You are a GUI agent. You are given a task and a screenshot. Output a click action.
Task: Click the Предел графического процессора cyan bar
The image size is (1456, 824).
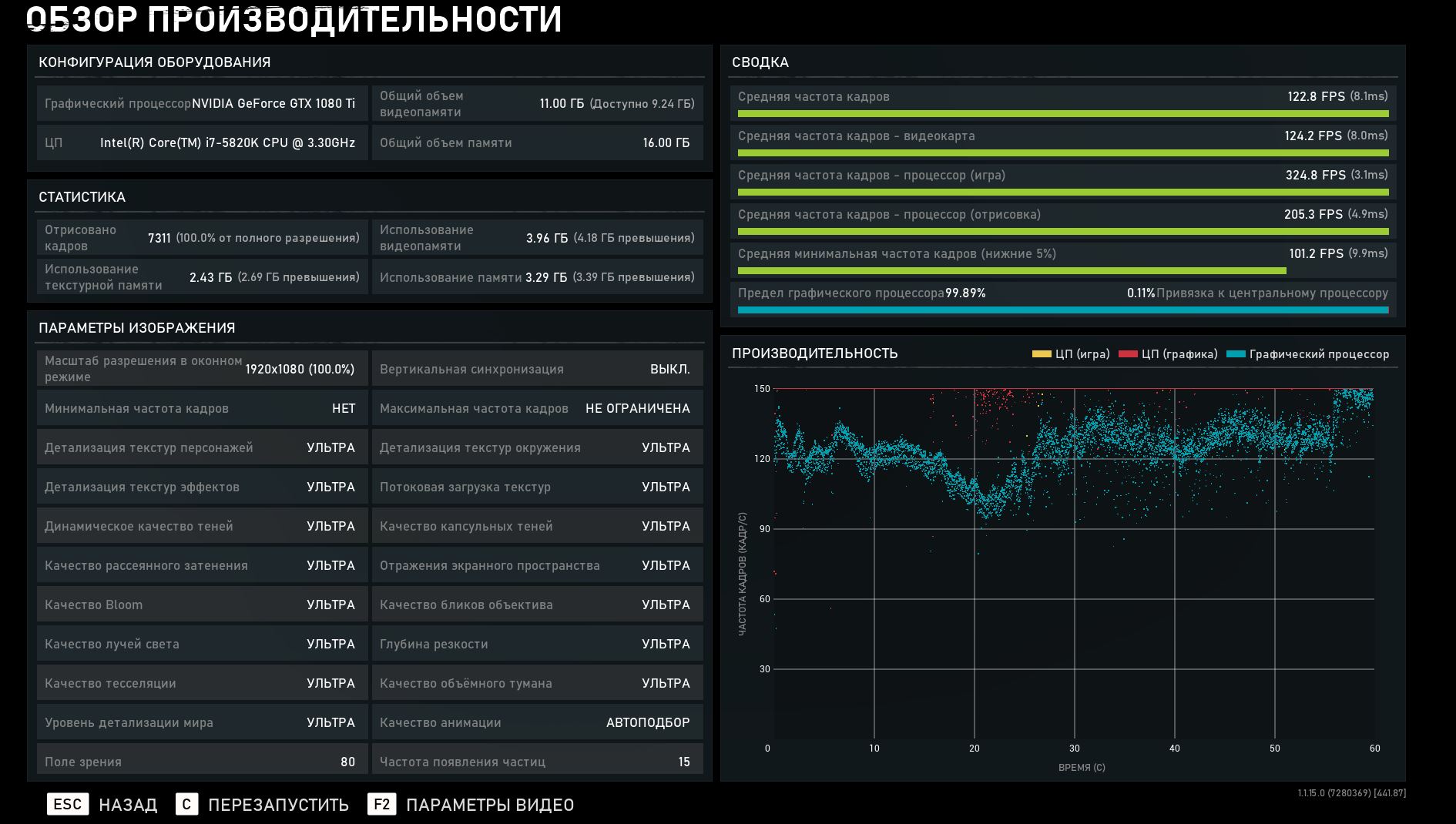(1062, 310)
